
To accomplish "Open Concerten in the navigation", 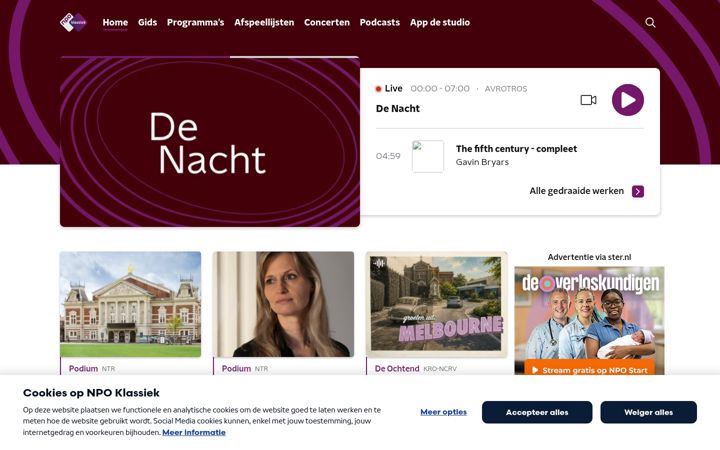I will point(327,22).
